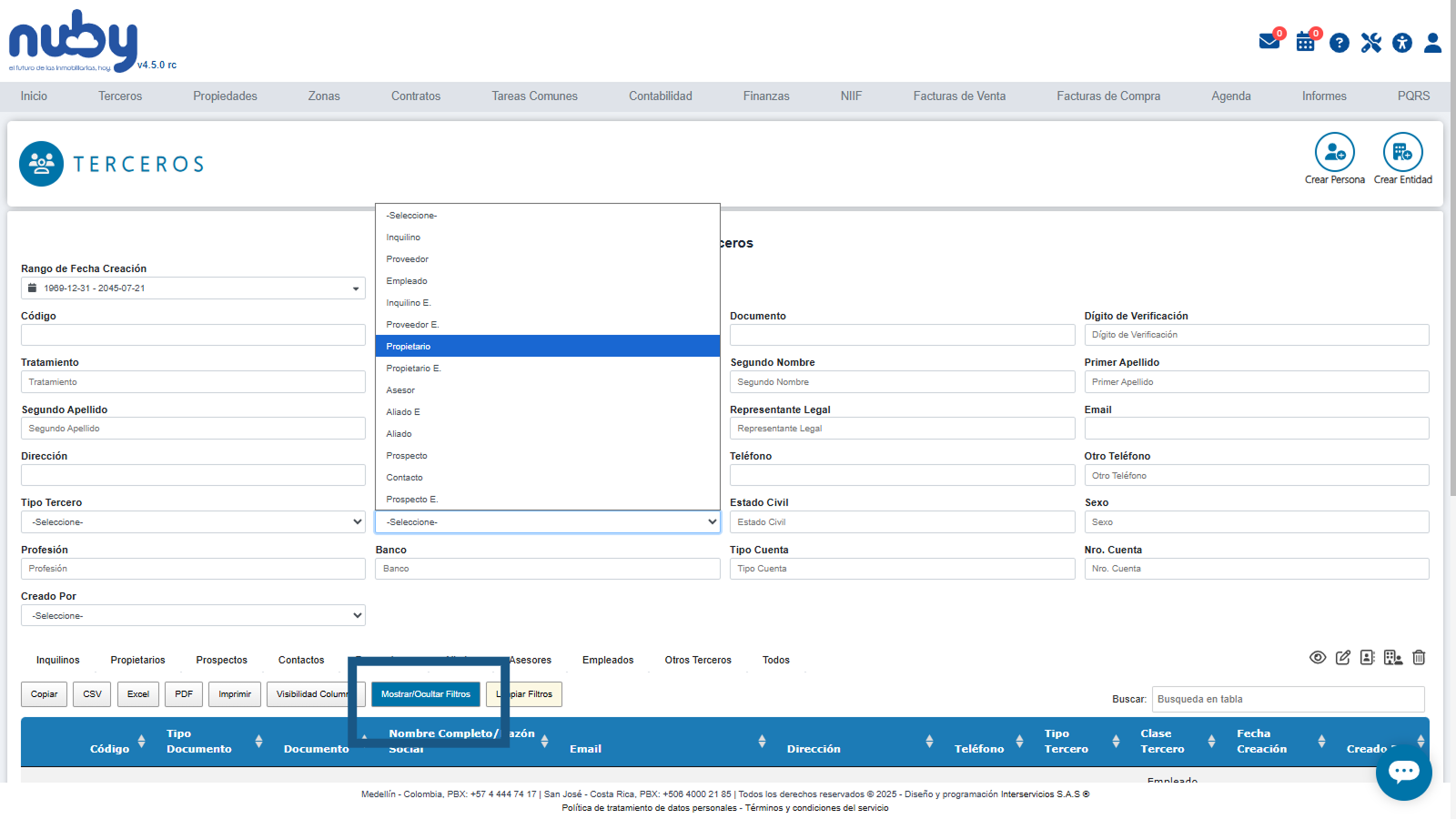Image resolution: width=1456 pixels, height=819 pixels.
Task: Sort by Código column arrows
Action: pos(142,741)
